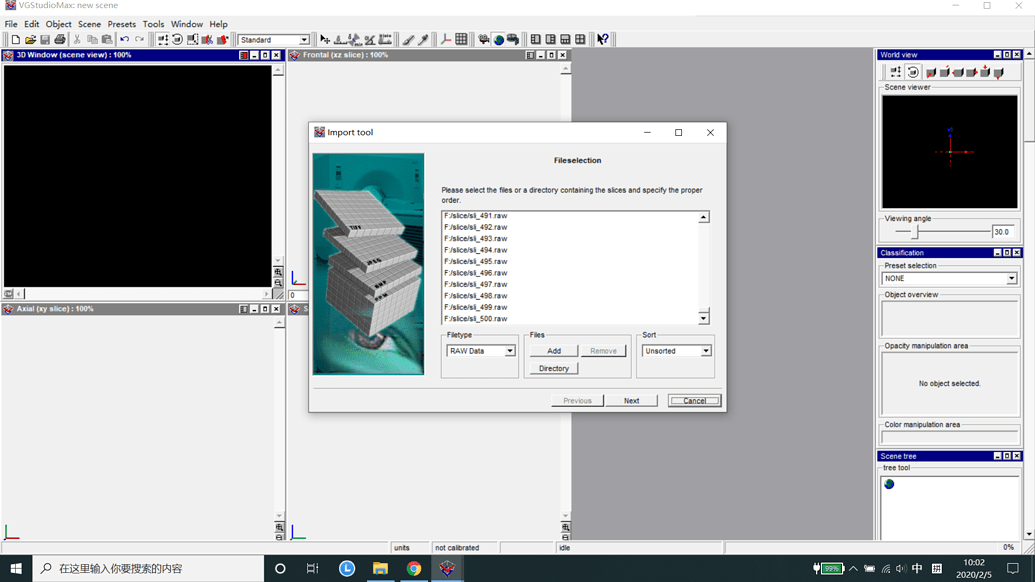
Task: Click the rotate icon in World view toolbar
Action: pos(913,72)
